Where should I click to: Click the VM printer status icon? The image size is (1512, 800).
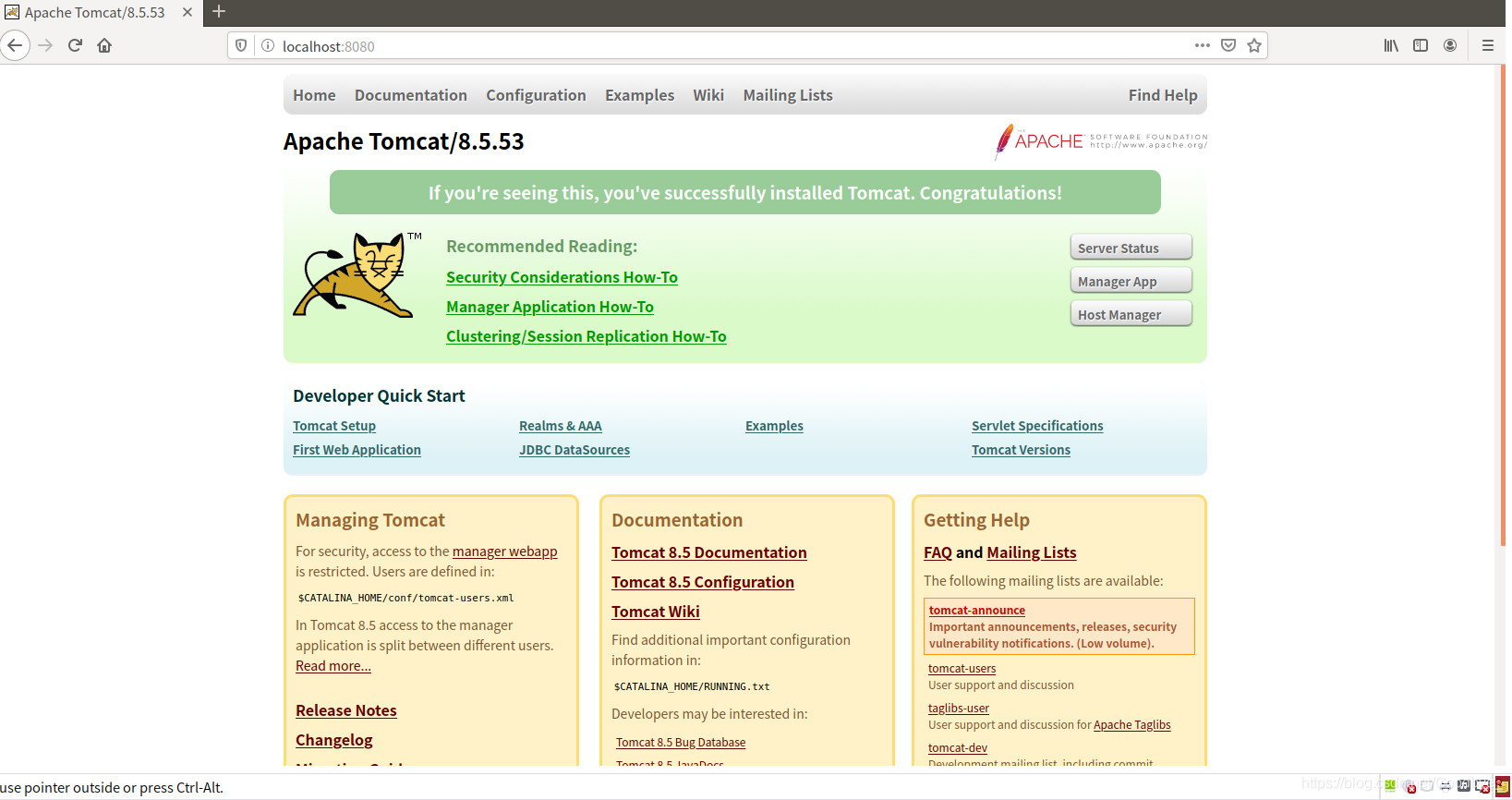(x=1445, y=786)
